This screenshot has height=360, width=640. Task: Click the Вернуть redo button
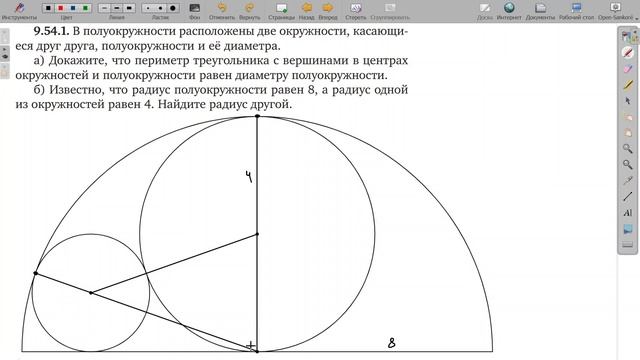pos(249,11)
